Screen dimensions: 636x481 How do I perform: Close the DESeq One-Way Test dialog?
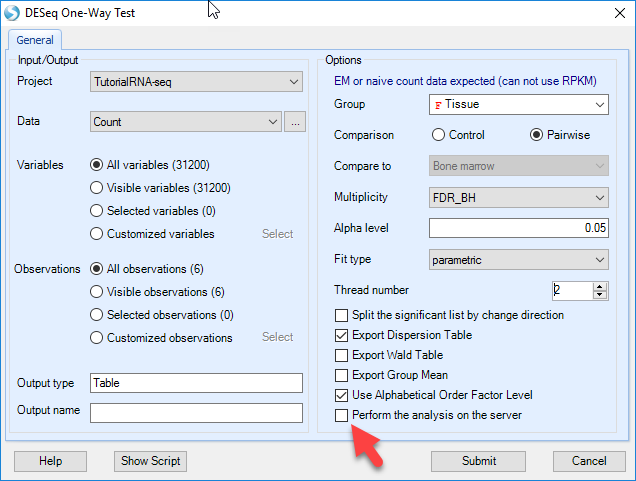619,13
